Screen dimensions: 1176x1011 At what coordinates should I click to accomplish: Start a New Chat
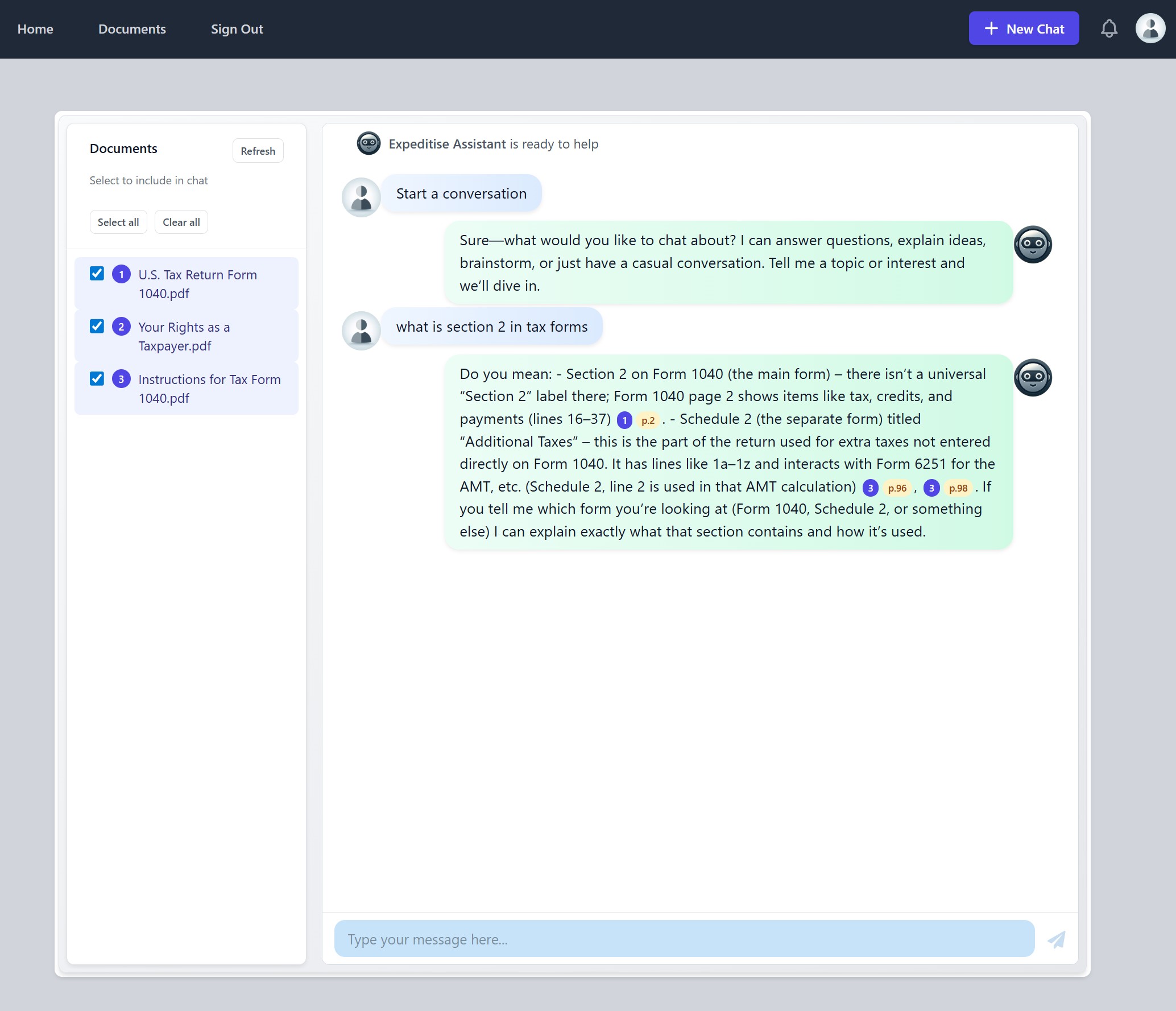[x=1023, y=28]
